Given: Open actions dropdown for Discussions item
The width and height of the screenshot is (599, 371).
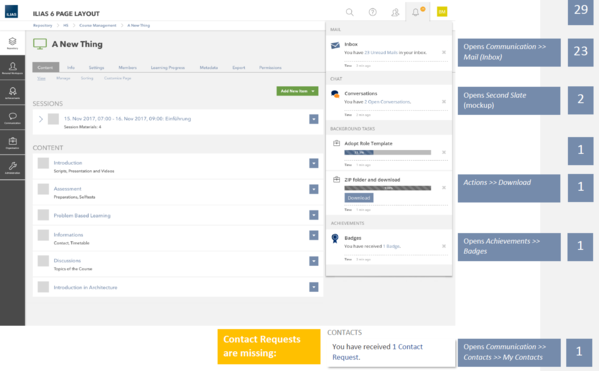Looking at the screenshot, I should (x=314, y=261).
